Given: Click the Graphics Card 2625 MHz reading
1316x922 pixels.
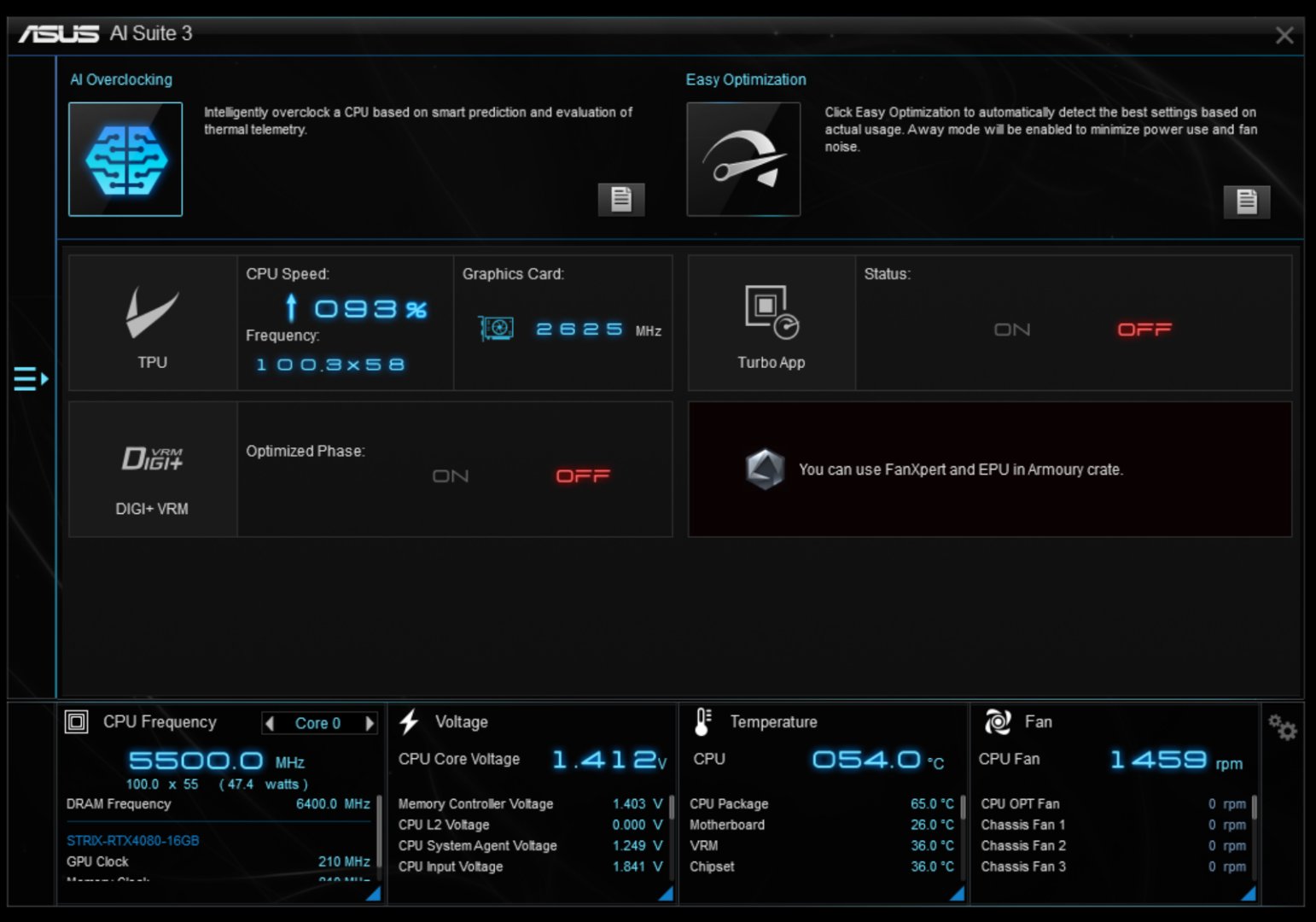Looking at the screenshot, I should 598,330.
